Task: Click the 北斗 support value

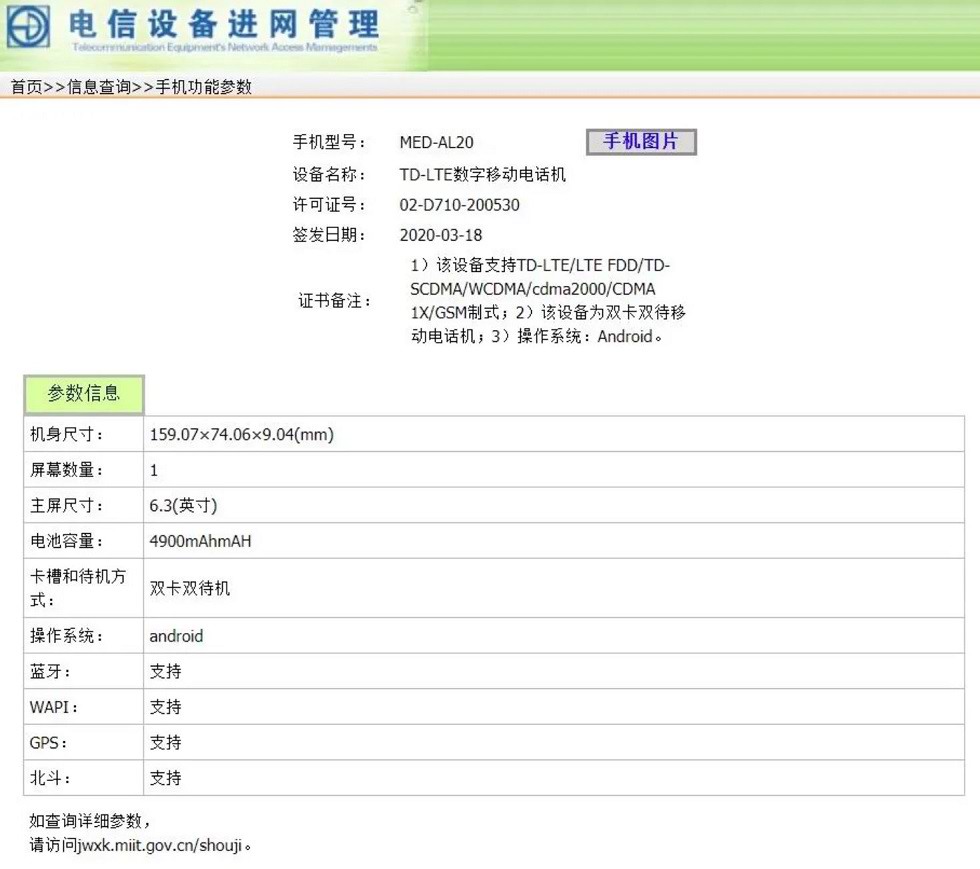Action: click(x=166, y=778)
